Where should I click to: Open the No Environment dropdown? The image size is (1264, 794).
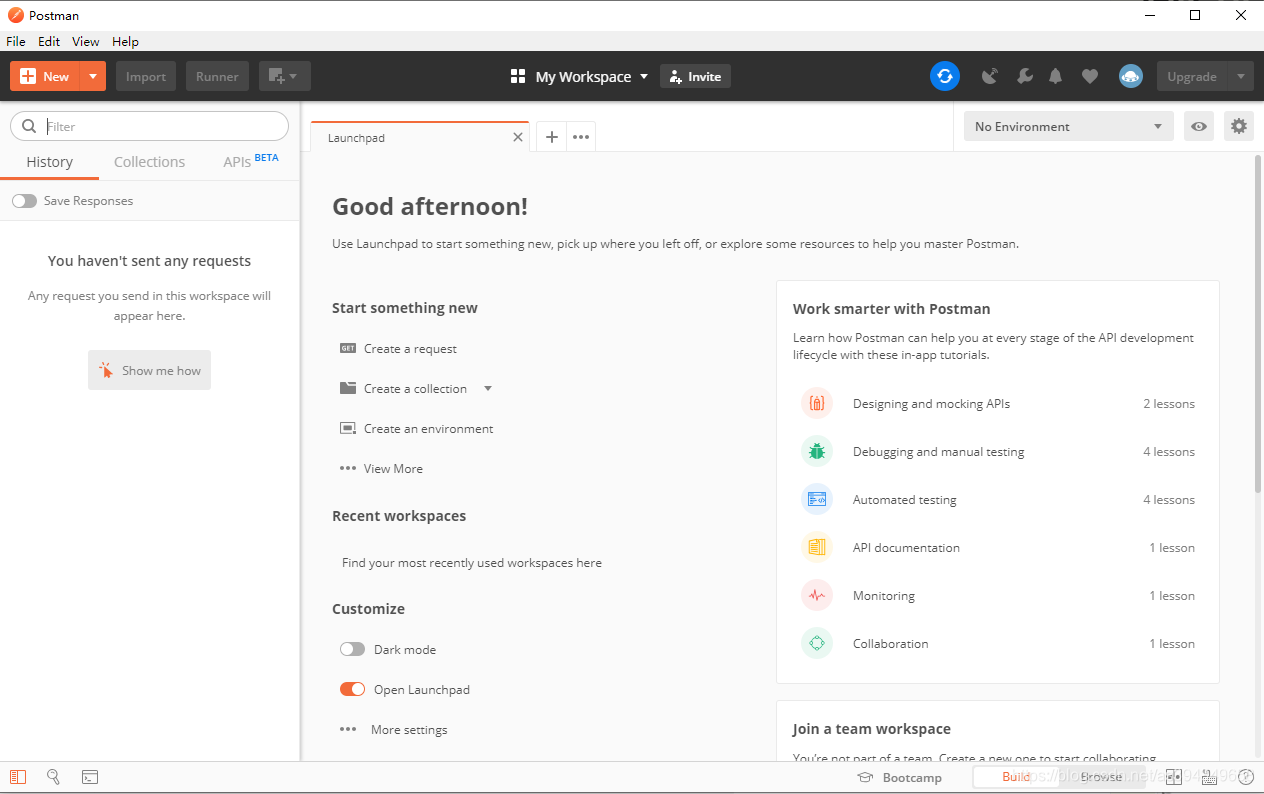[1068, 126]
